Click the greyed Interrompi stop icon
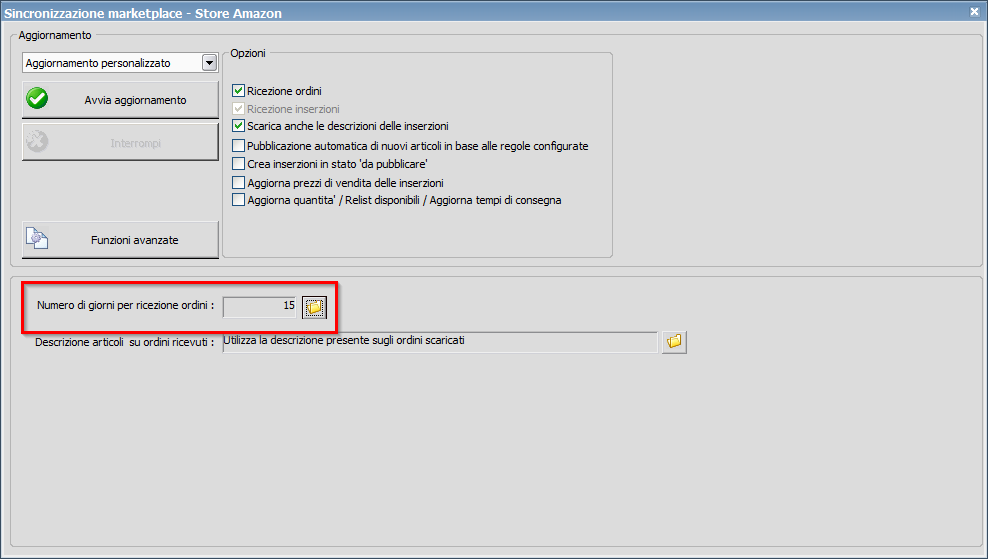988x559 pixels. click(x=37, y=141)
